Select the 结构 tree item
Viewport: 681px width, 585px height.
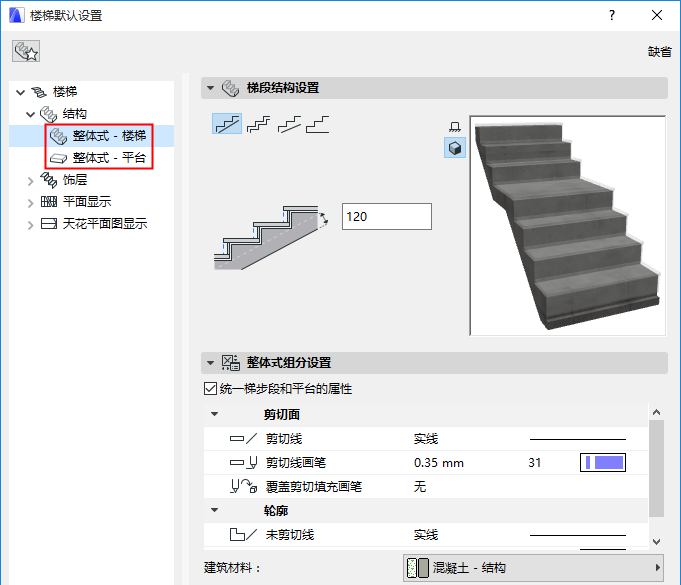coord(75,114)
